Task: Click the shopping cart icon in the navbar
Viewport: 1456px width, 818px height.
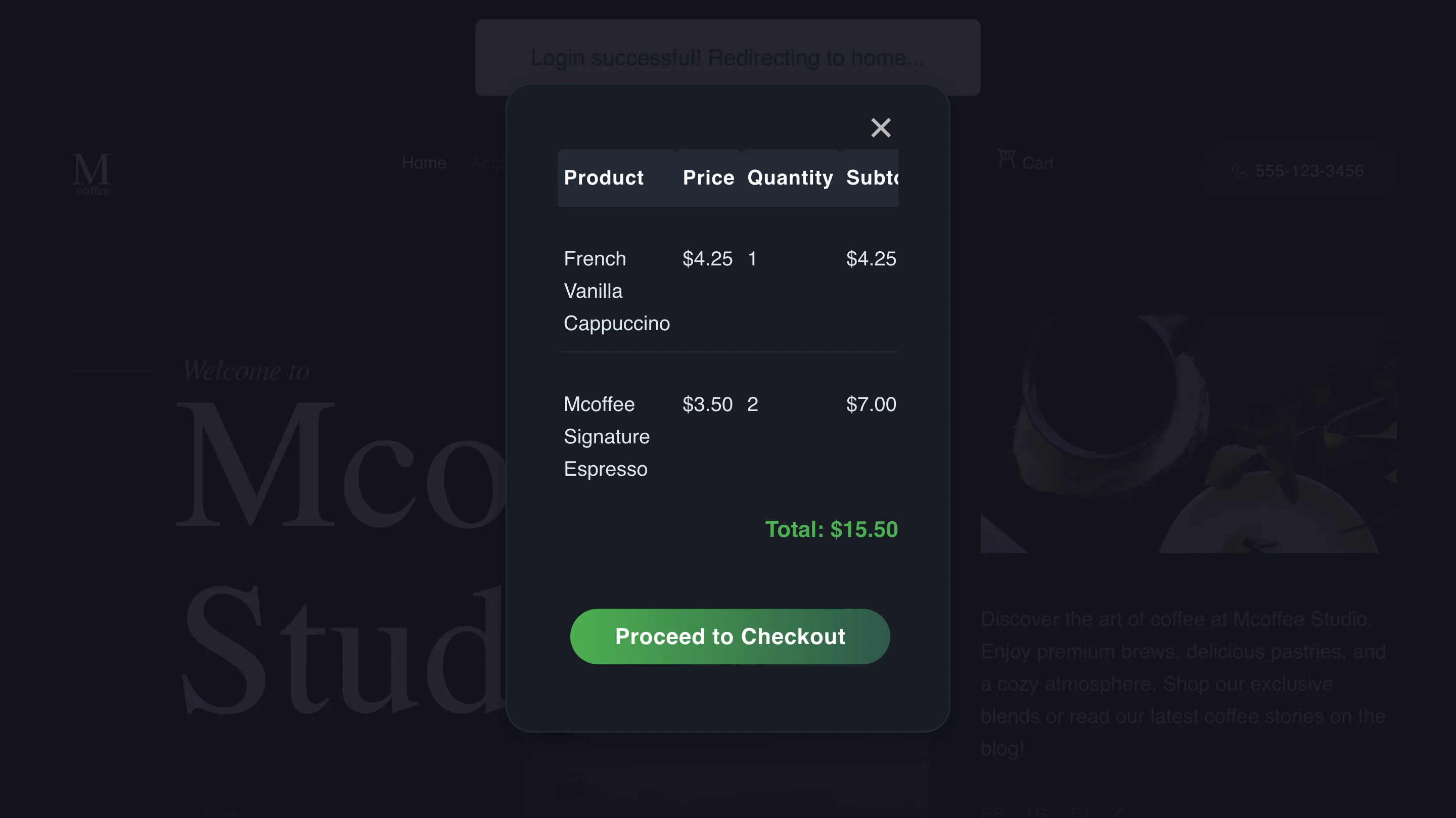Action: pyautogui.click(x=1006, y=159)
